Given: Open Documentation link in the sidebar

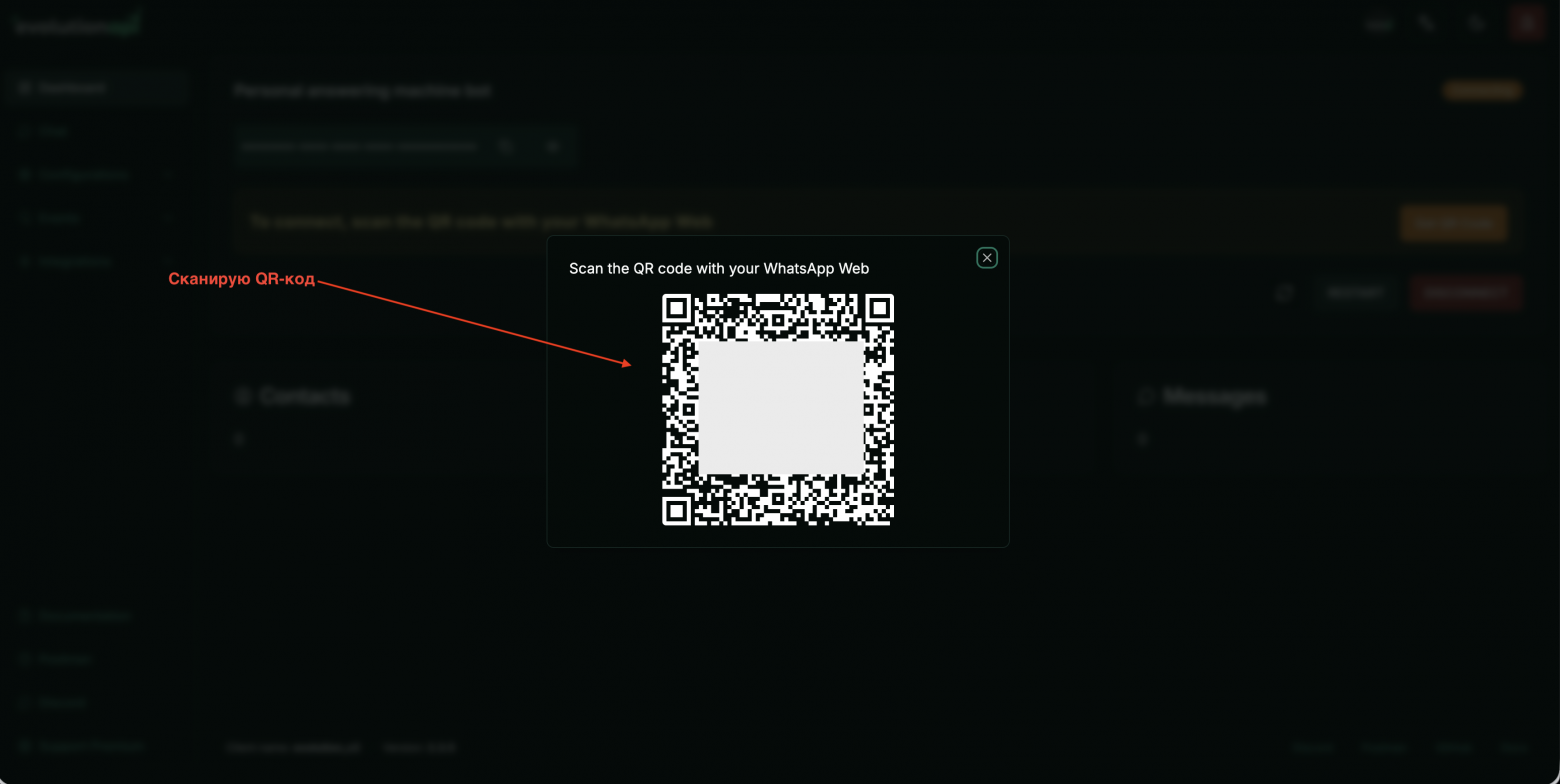Looking at the screenshot, I should click(x=84, y=616).
